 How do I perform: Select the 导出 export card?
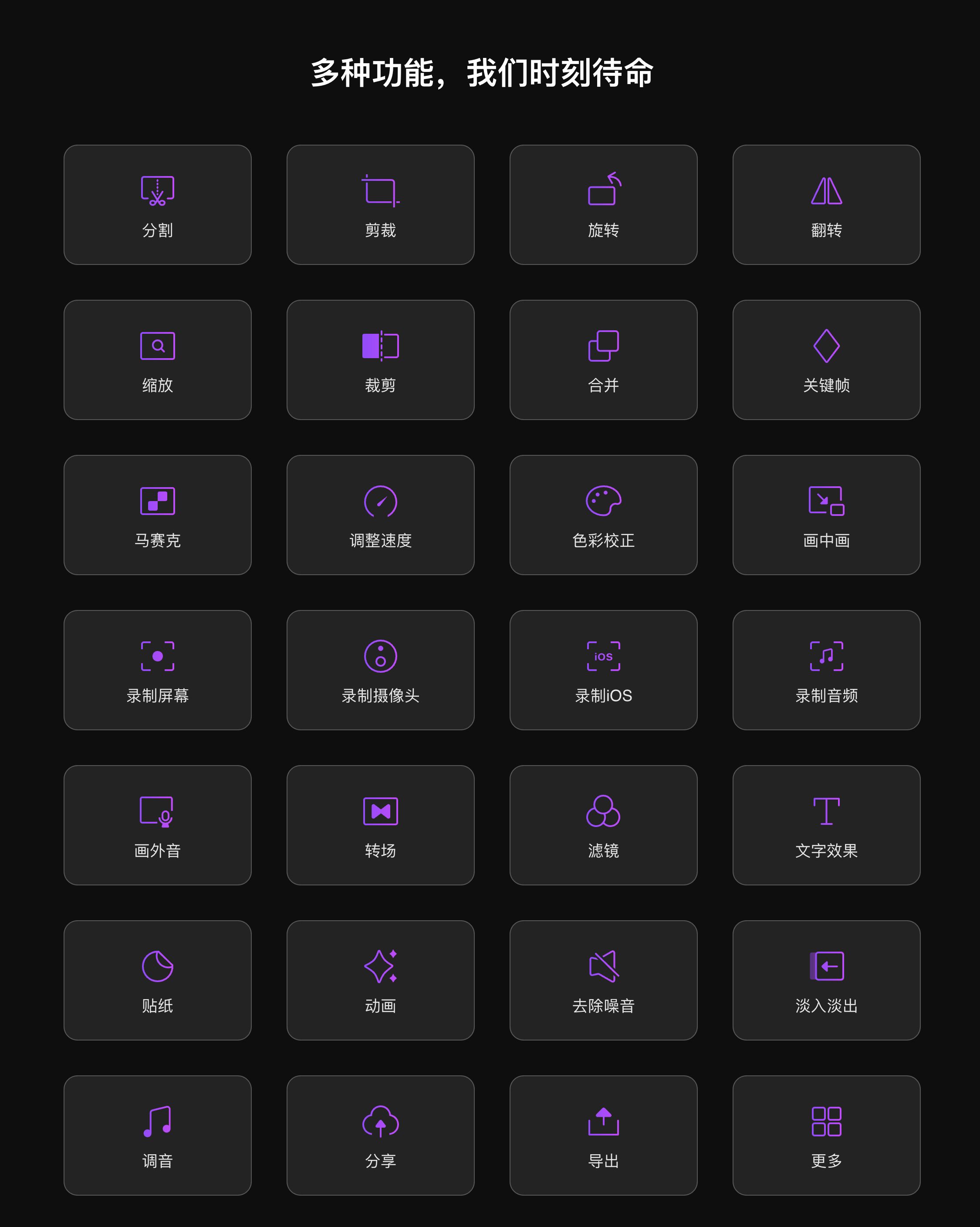coord(604,1135)
